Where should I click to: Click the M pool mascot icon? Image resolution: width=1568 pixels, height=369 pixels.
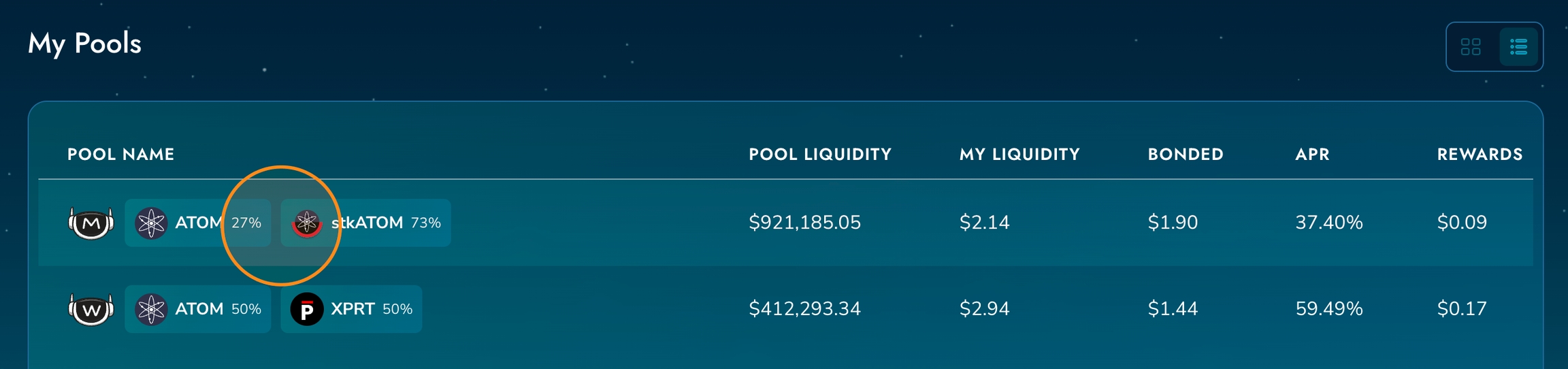tap(91, 223)
